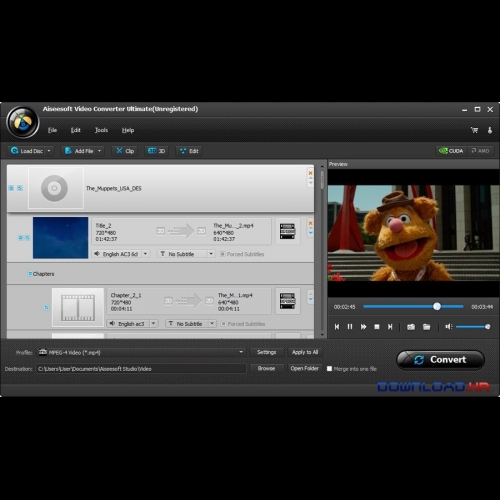Mute the preview volume speaker
The width and height of the screenshot is (500, 500).
click(449, 327)
